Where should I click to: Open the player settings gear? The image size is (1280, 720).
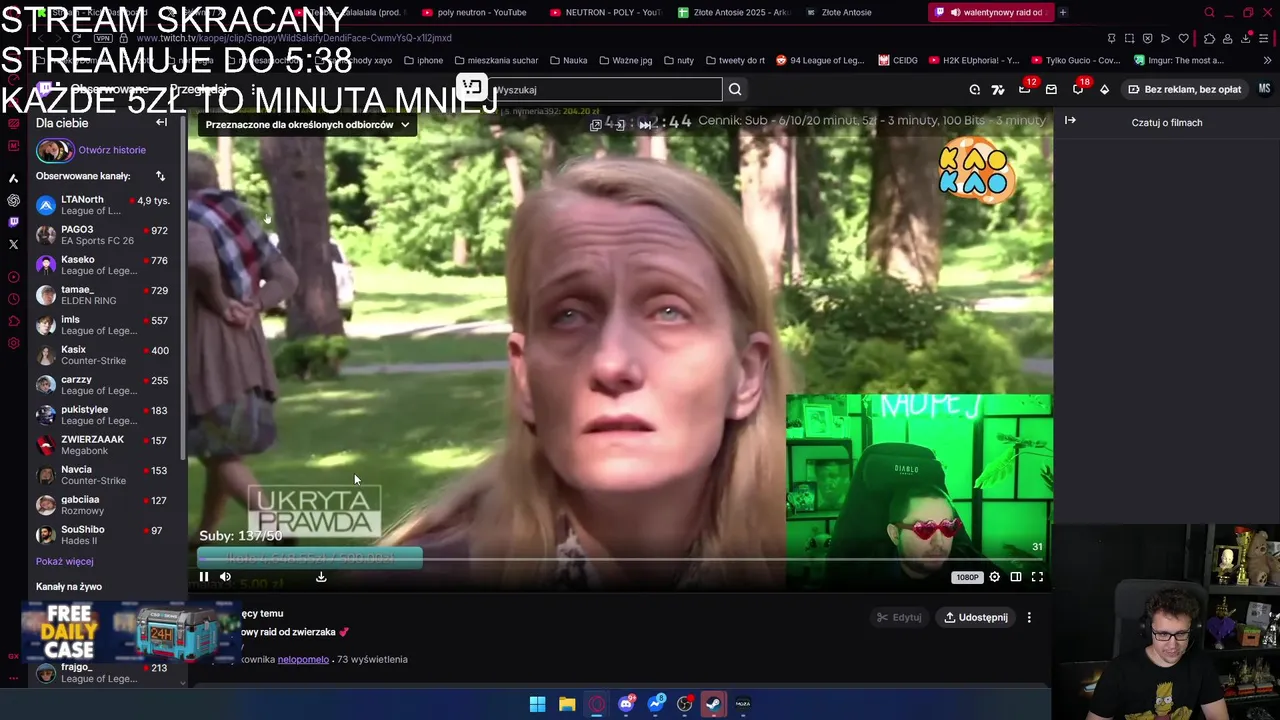pyautogui.click(x=994, y=577)
